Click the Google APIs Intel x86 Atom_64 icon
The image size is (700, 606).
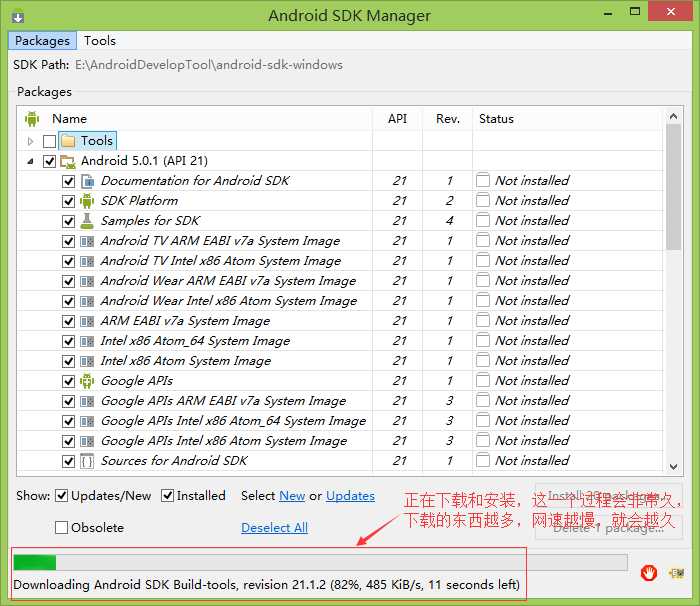(88, 421)
